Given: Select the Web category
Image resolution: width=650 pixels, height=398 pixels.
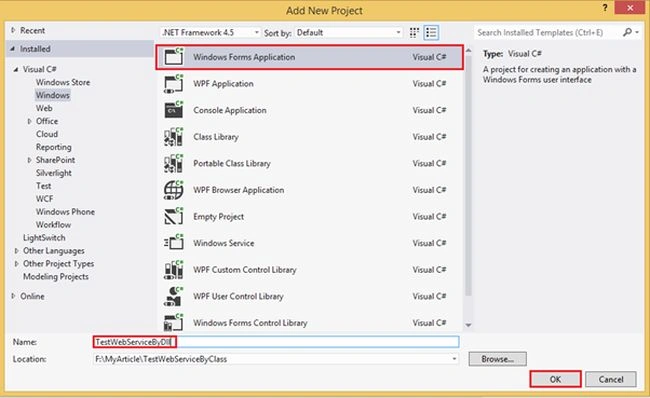Looking at the screenshot, I should coord(44,108).
